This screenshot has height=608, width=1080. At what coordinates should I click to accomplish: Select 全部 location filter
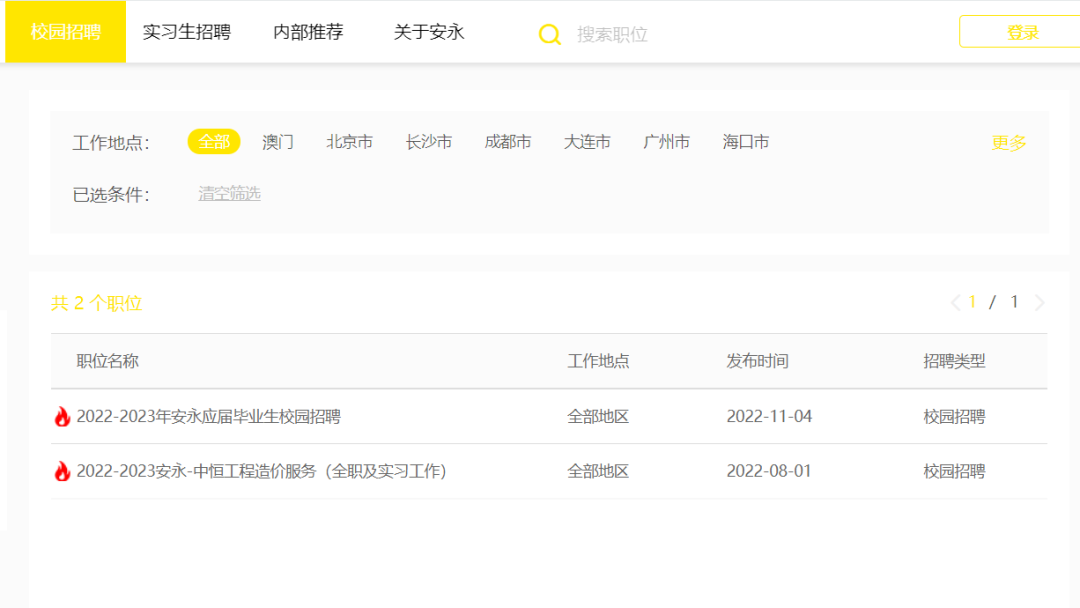[214, 142]
